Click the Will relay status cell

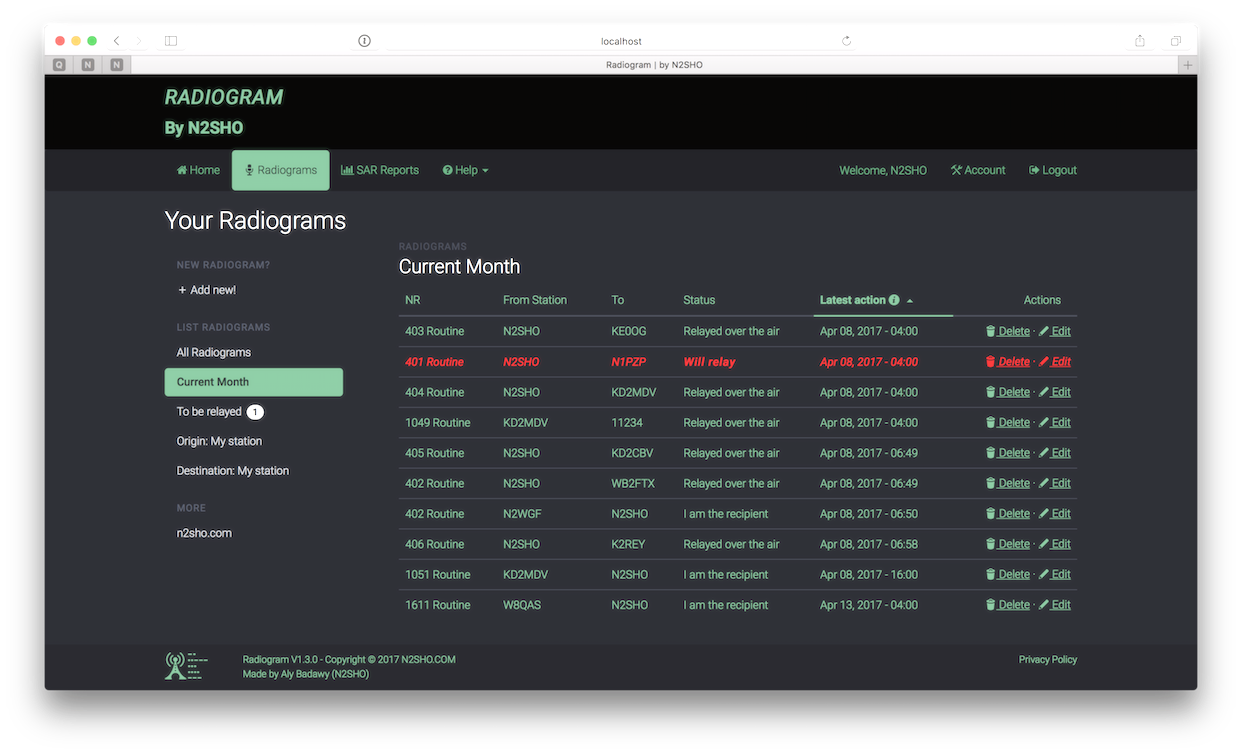(x=709, y=362)
